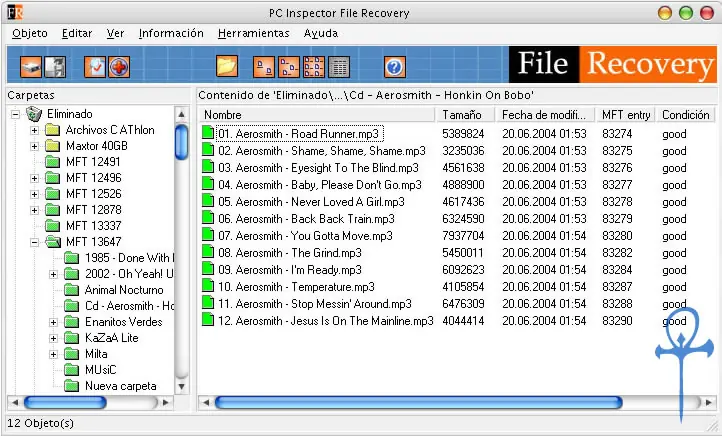Click file list horizontal scrollbar thumb

tap(419, 403)
